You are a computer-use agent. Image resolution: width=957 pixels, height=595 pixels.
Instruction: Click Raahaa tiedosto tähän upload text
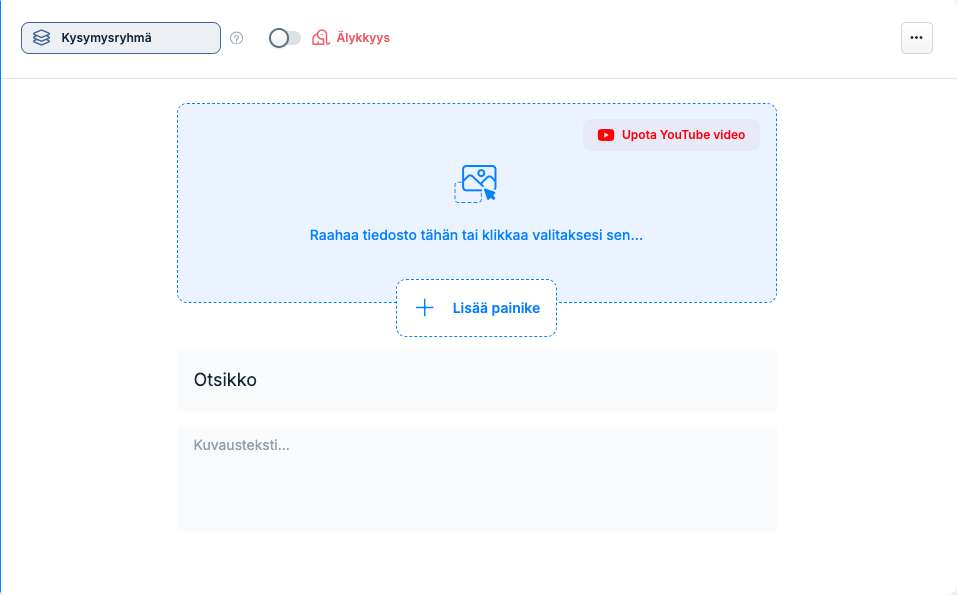point(476,235)
